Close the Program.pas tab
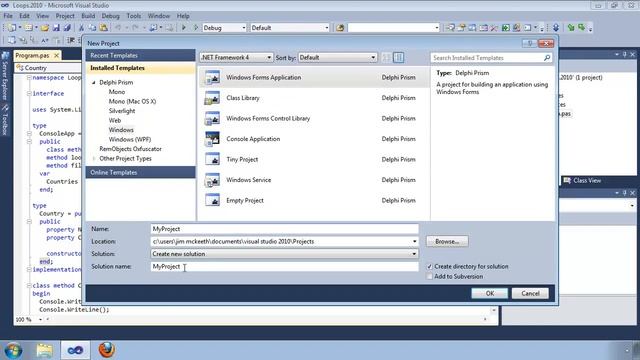The width and height of the screenshot is (640, 360). (x=57, y=55)
